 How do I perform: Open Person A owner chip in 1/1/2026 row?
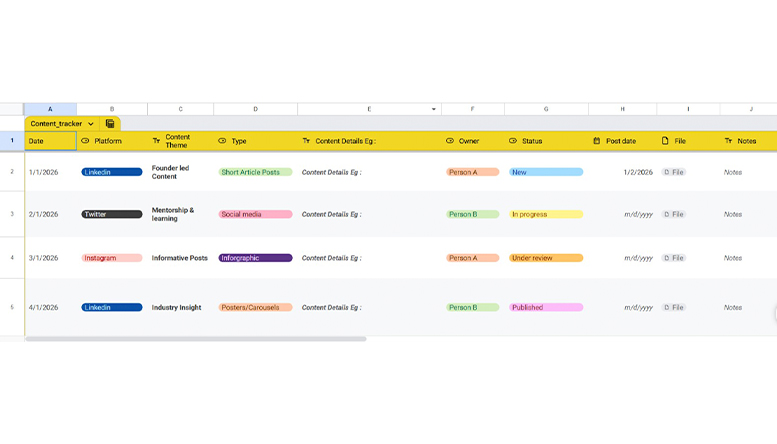[x=473, y=172]
